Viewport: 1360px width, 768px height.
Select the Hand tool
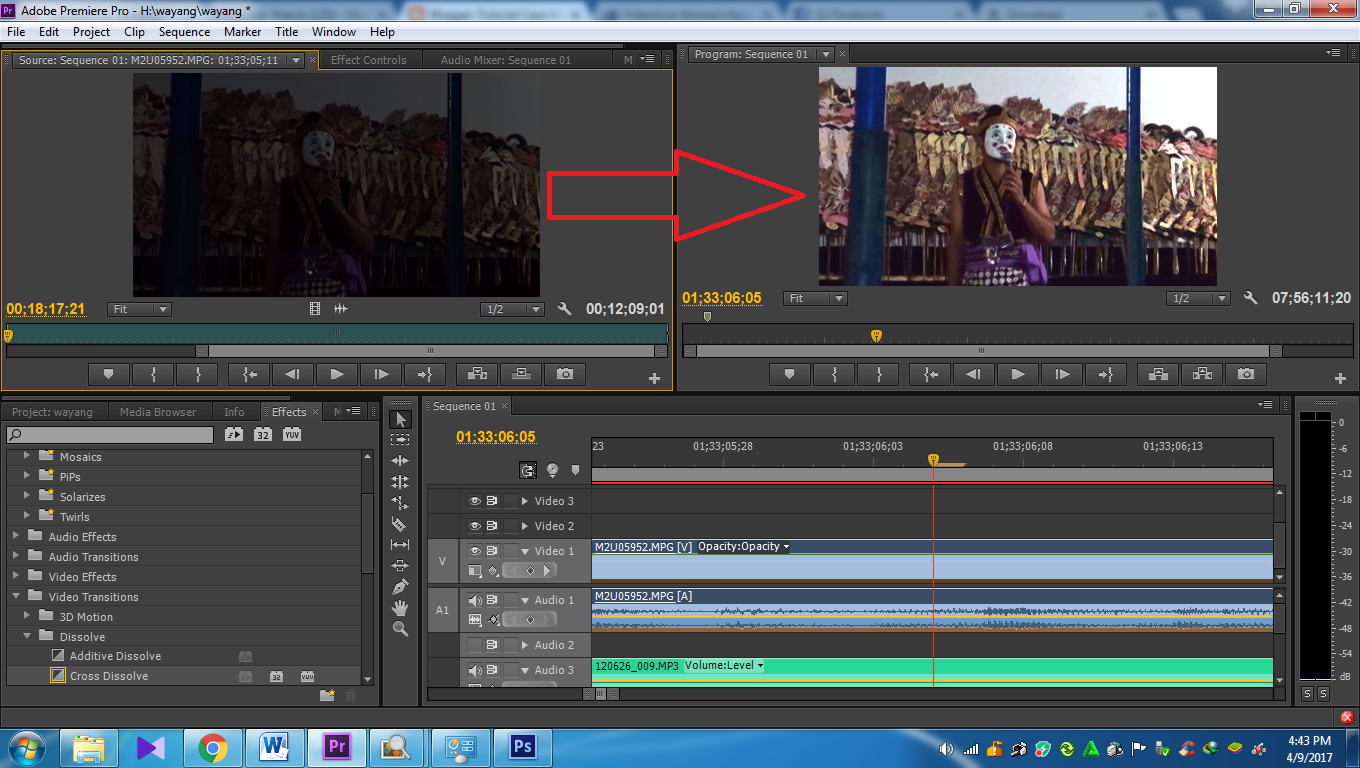400,607
